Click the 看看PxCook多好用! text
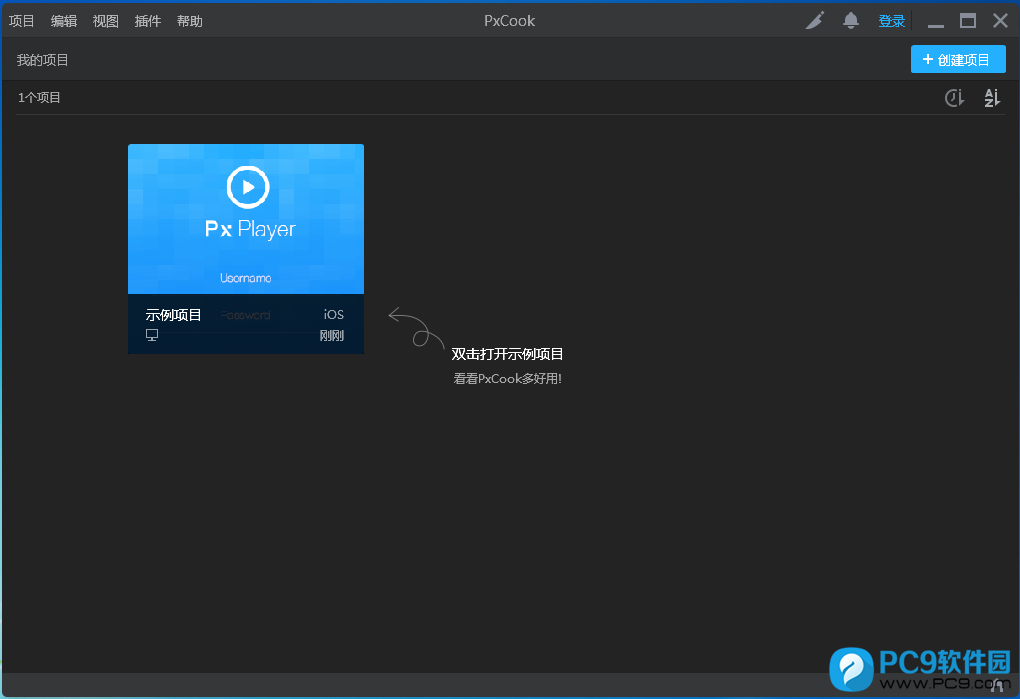The width and height of the screenshot is (1020, 699). point(507,378)
